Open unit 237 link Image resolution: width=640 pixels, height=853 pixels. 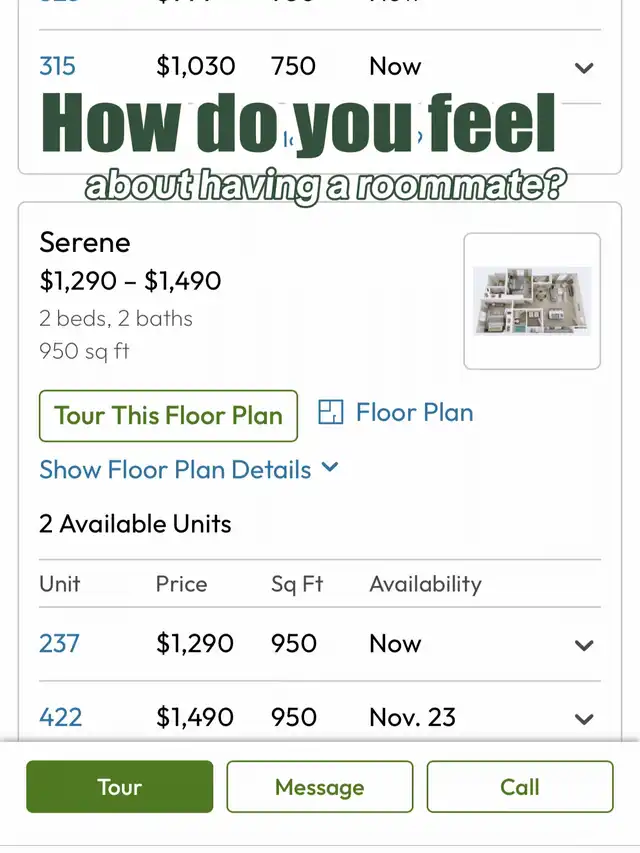pos(59,644)
